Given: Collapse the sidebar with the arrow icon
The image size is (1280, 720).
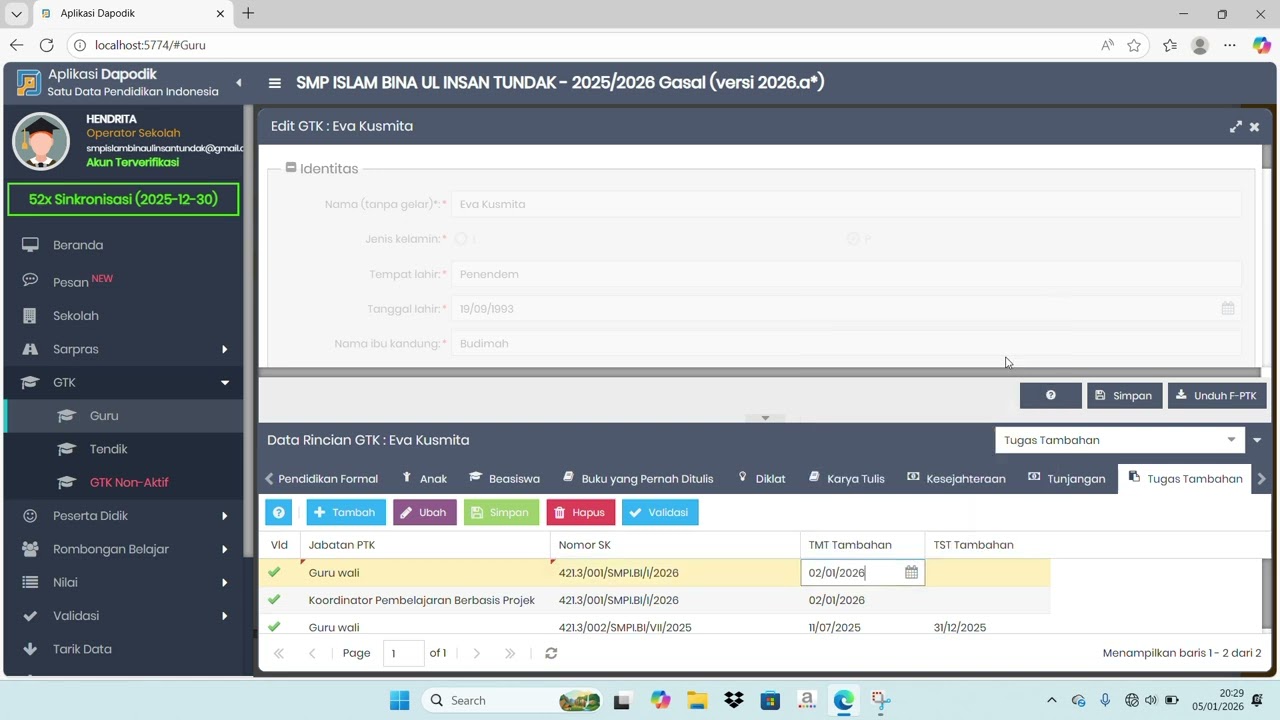Looking at the screenshot, I should pyautogui.click(x=238, y=82).
